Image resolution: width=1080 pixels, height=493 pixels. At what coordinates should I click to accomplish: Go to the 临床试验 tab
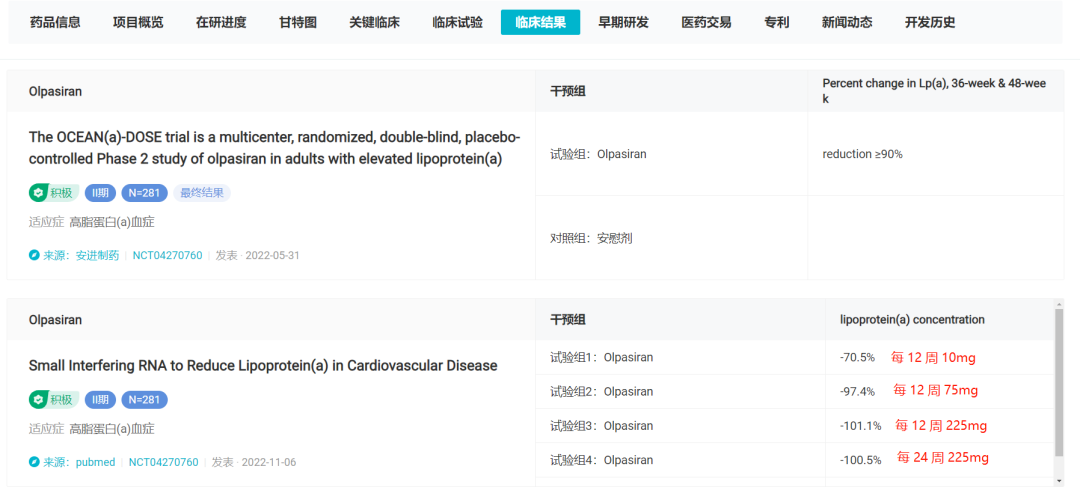(457, 22)
